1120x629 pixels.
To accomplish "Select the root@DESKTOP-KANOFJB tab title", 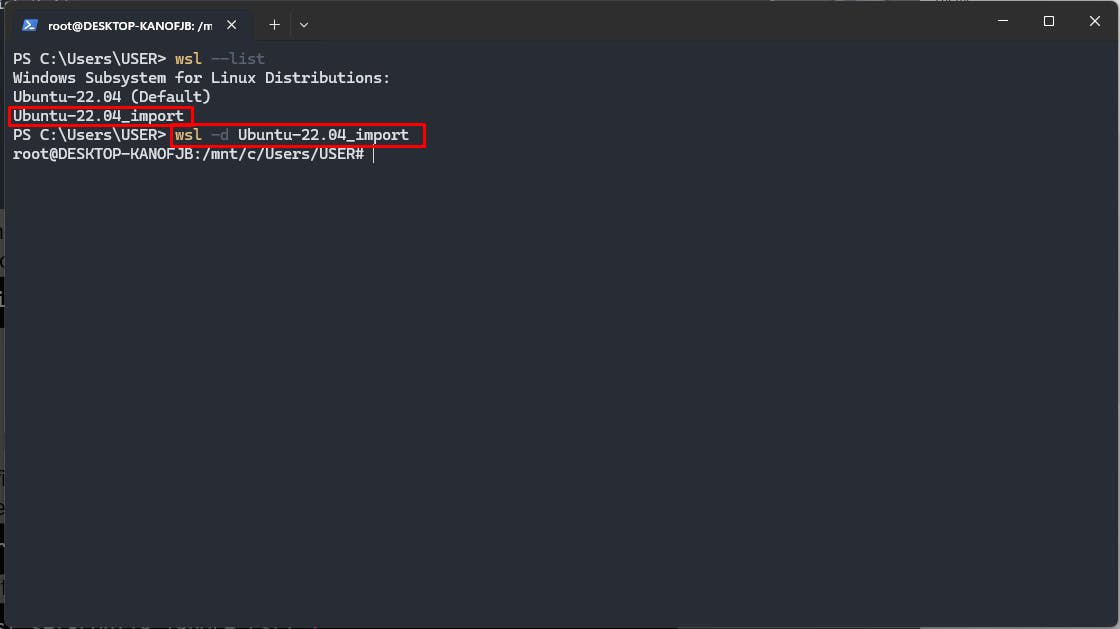I will [130, 26].
